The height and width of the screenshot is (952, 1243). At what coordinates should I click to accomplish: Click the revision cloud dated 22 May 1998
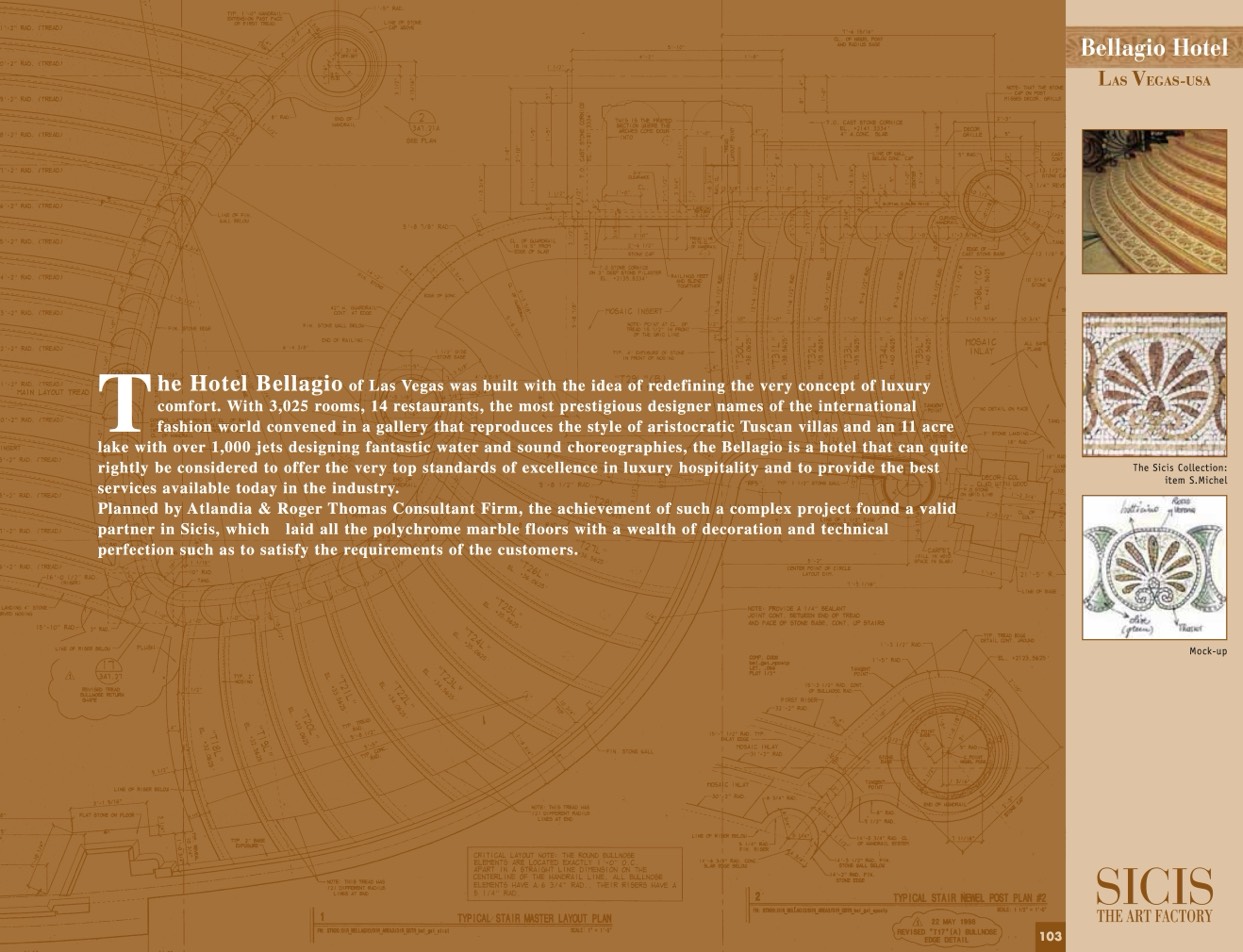(x=945, y=931)
